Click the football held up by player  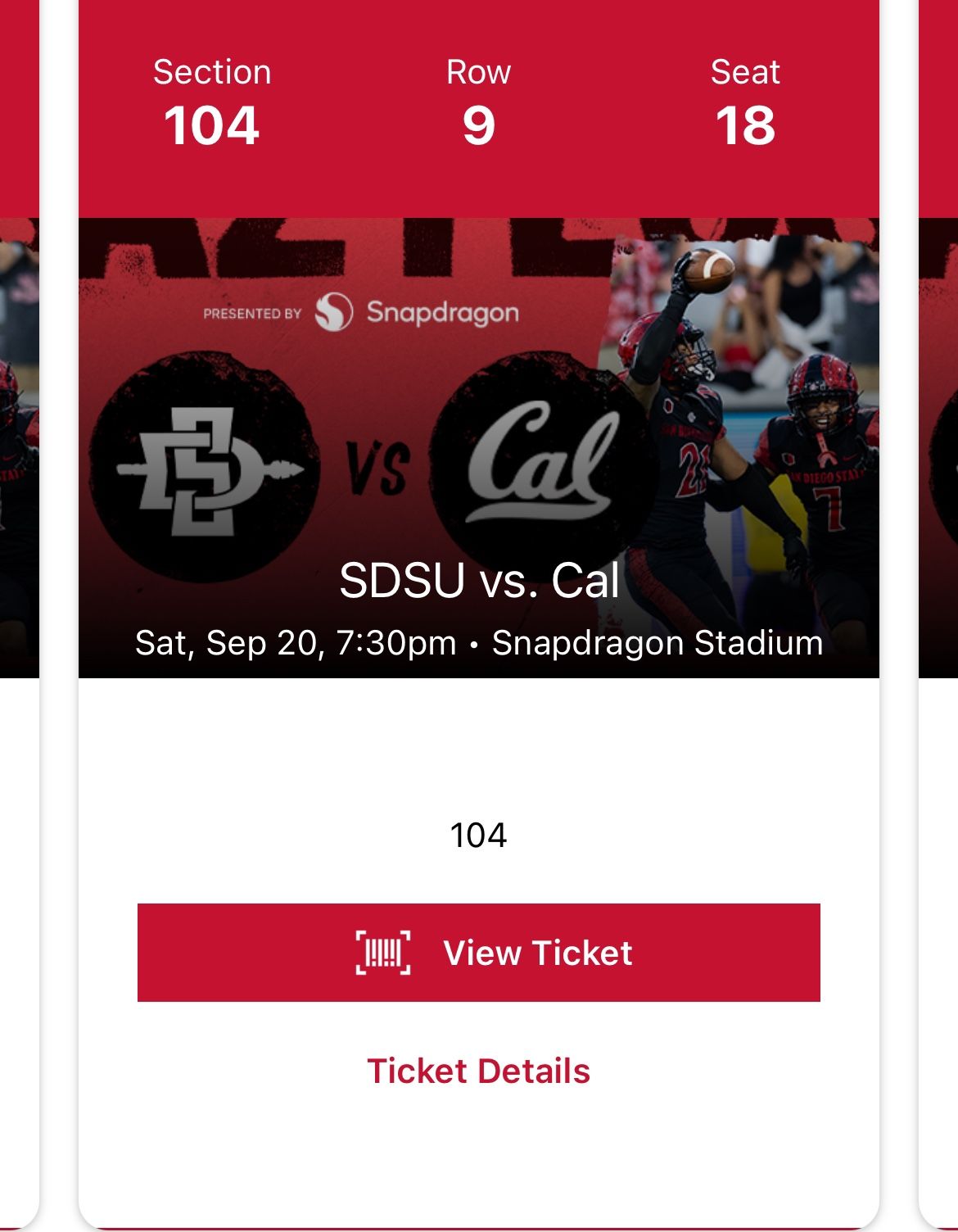pos(709,269)
